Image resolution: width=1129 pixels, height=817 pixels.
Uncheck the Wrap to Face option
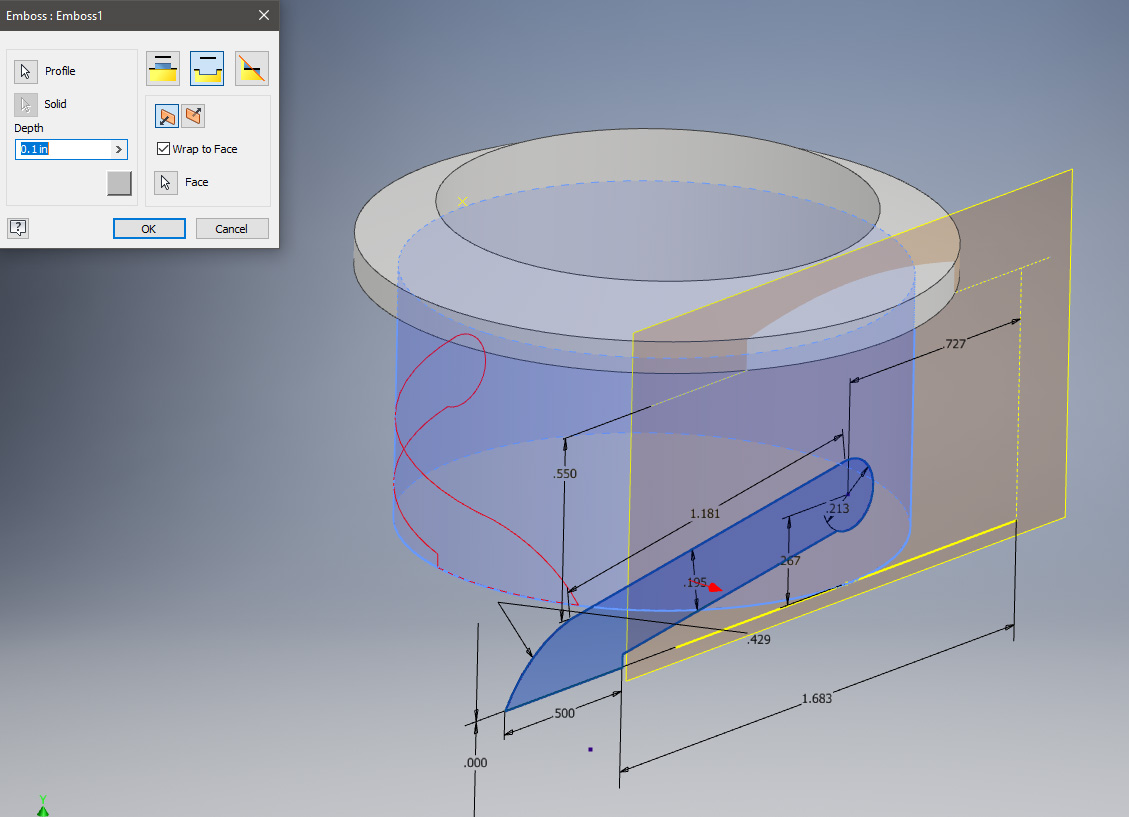163,148
